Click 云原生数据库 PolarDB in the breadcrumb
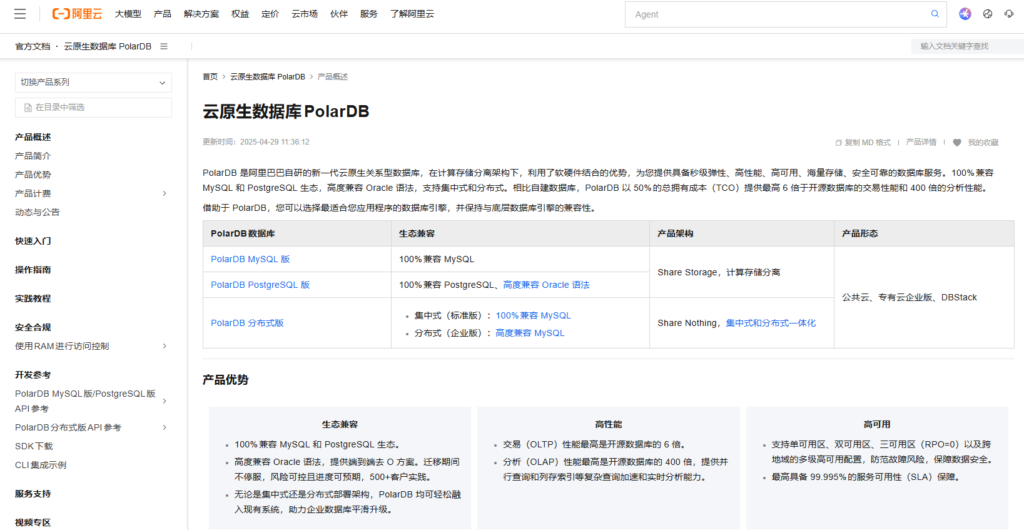 (x=267, y=76)
